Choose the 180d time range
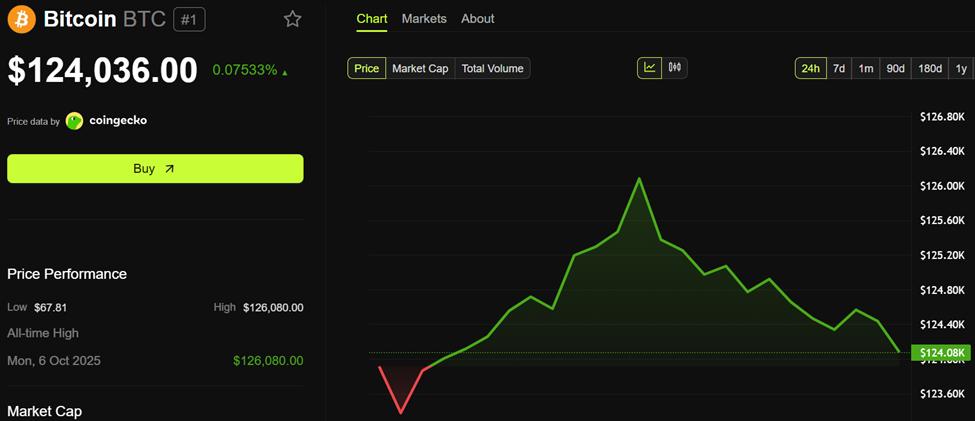This screenshot has width=975, height=421. point(930,68)
